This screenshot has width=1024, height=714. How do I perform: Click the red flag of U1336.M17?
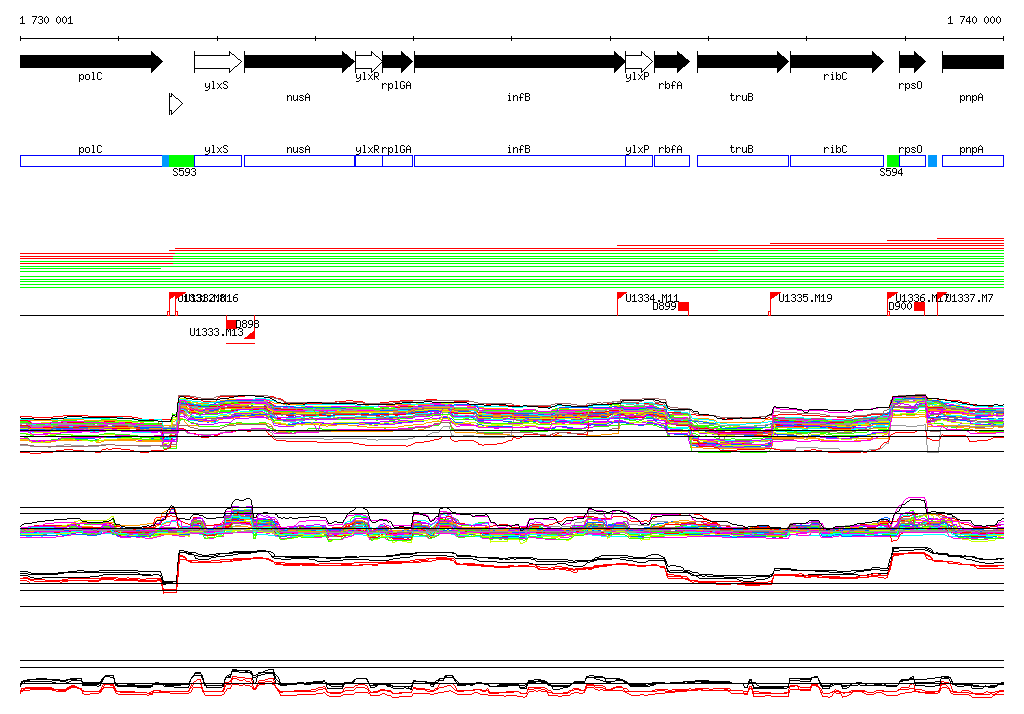892,296
